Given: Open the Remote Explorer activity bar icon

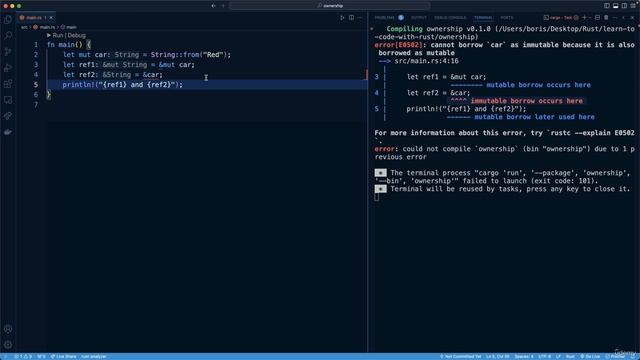Looking at the screenshot, I should pos(8,100).
